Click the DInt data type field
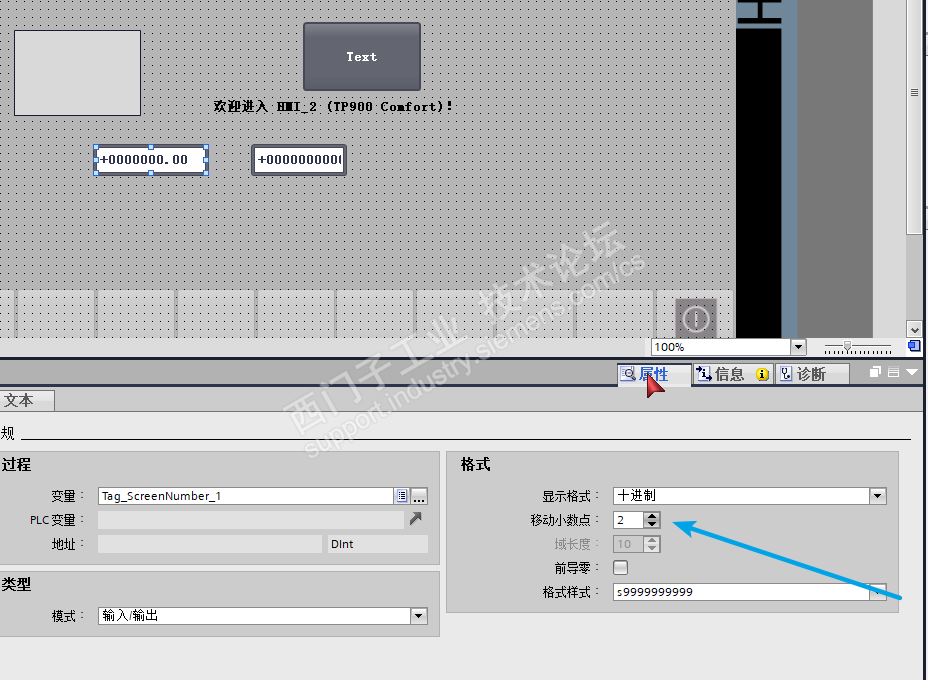 (x=378, y=544)
